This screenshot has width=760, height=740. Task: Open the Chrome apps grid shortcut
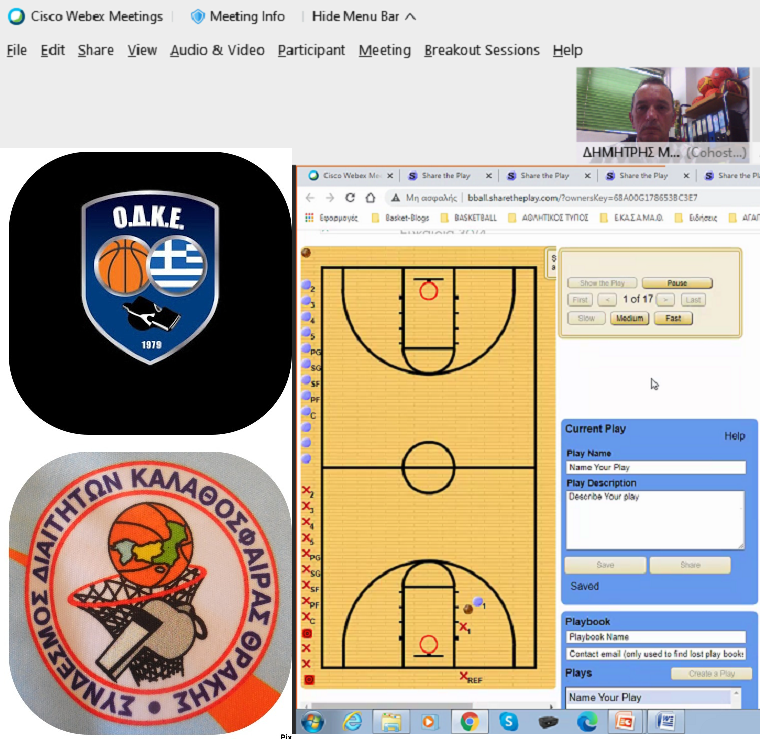309,218
